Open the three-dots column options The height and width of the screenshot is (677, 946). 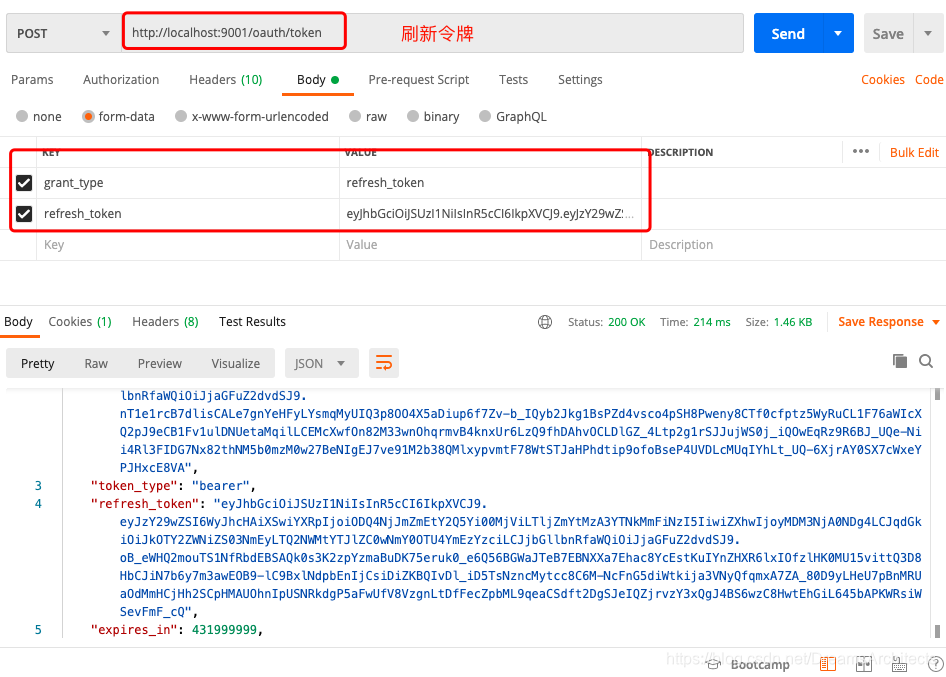coord(860,151)
